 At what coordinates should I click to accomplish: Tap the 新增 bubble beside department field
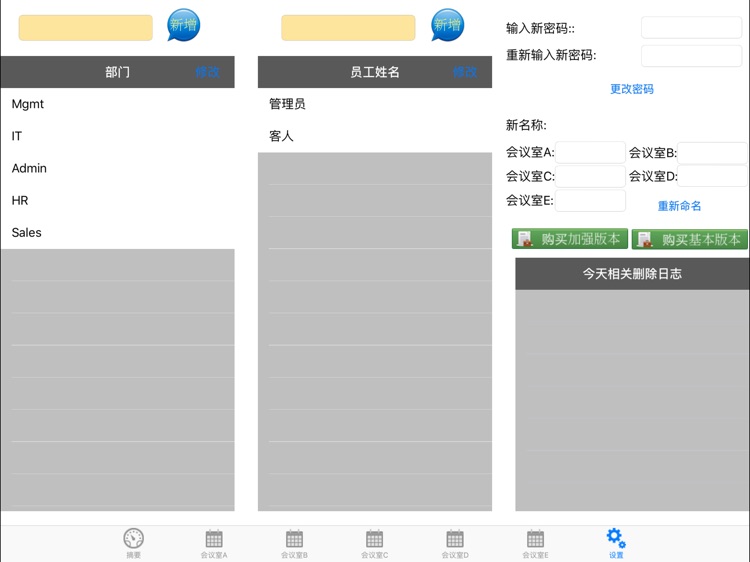click(x=184, y=25)
